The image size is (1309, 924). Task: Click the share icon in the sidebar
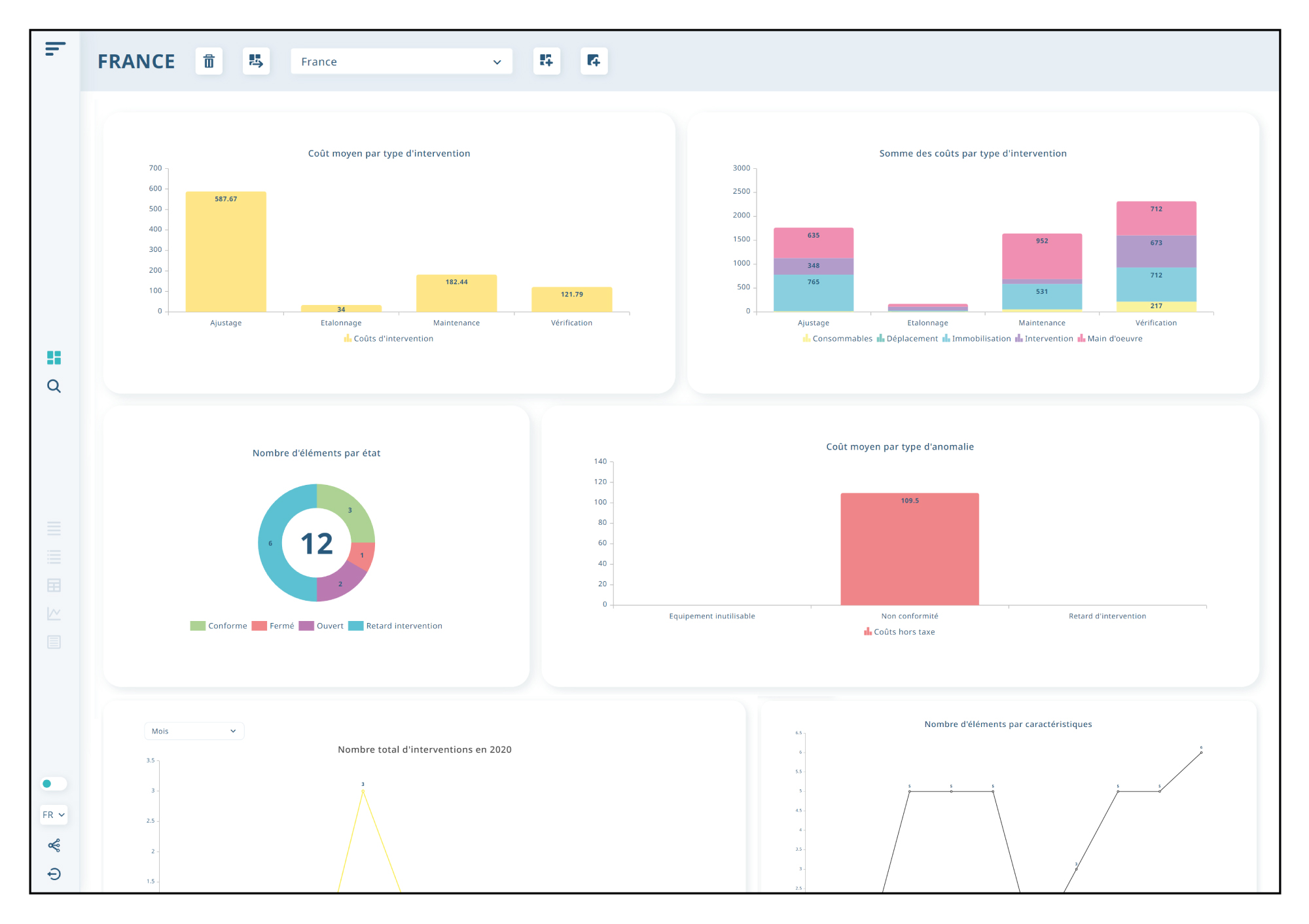(54, 845)
